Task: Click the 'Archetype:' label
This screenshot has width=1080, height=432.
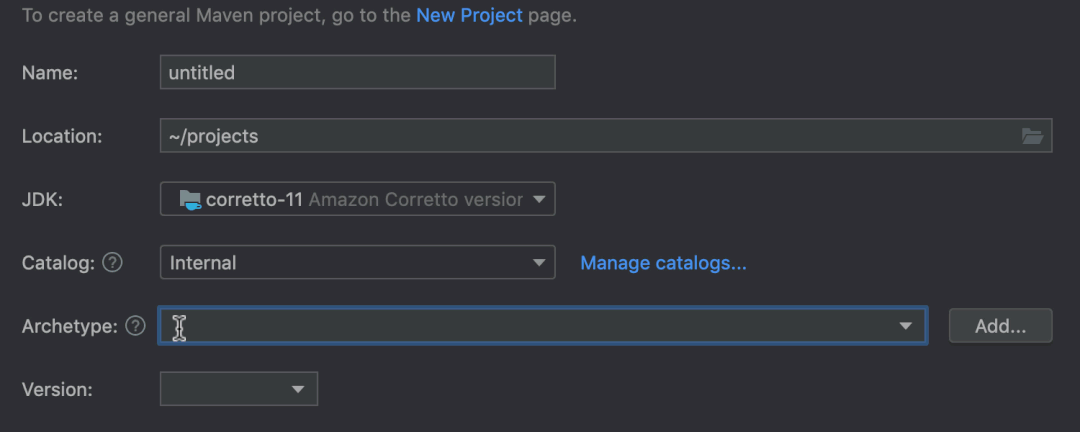Action: 69,326
